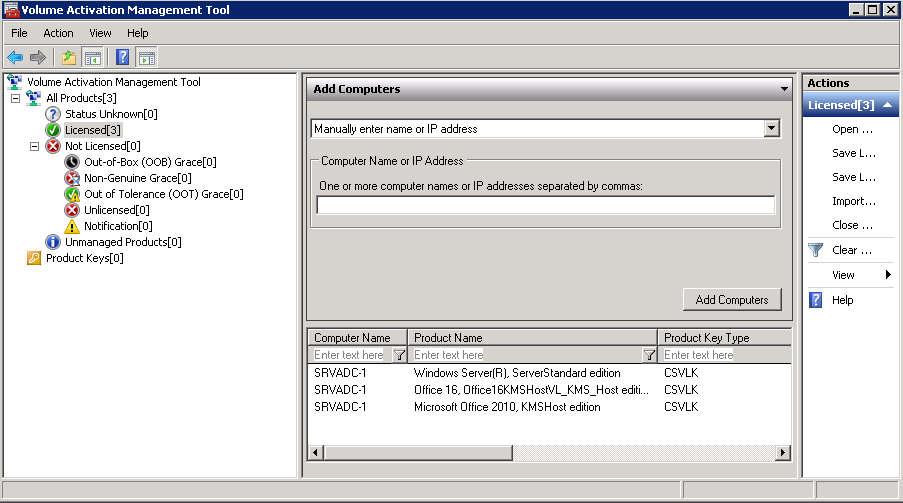Image resolution: width=903 pixels, height=503 pixels.
Task: Toggle the Show/Hide Action Pane icon
Action: click(x=147, y=58)
